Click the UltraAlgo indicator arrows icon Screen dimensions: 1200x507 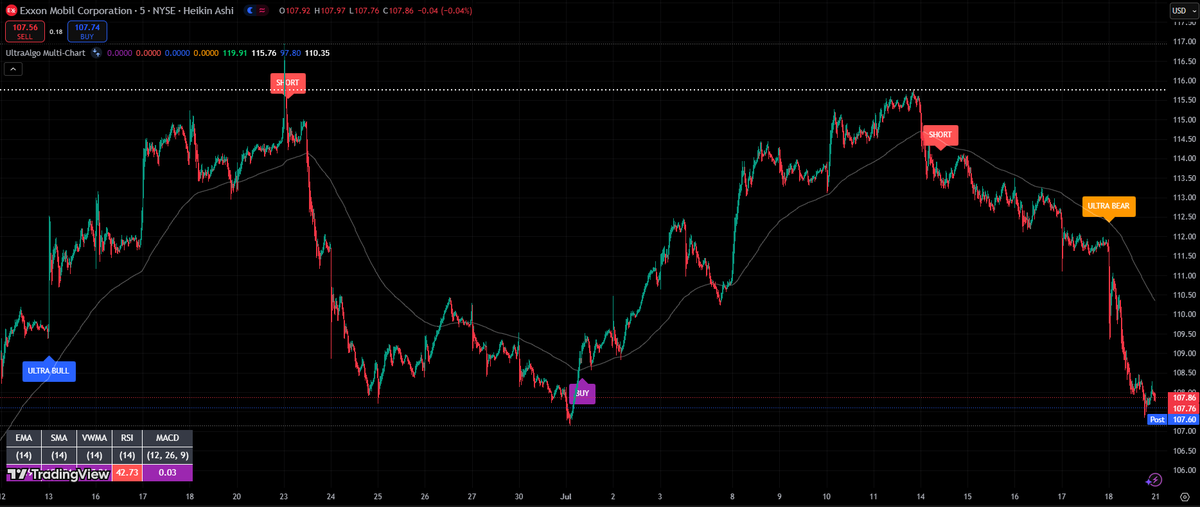point(96,53)
